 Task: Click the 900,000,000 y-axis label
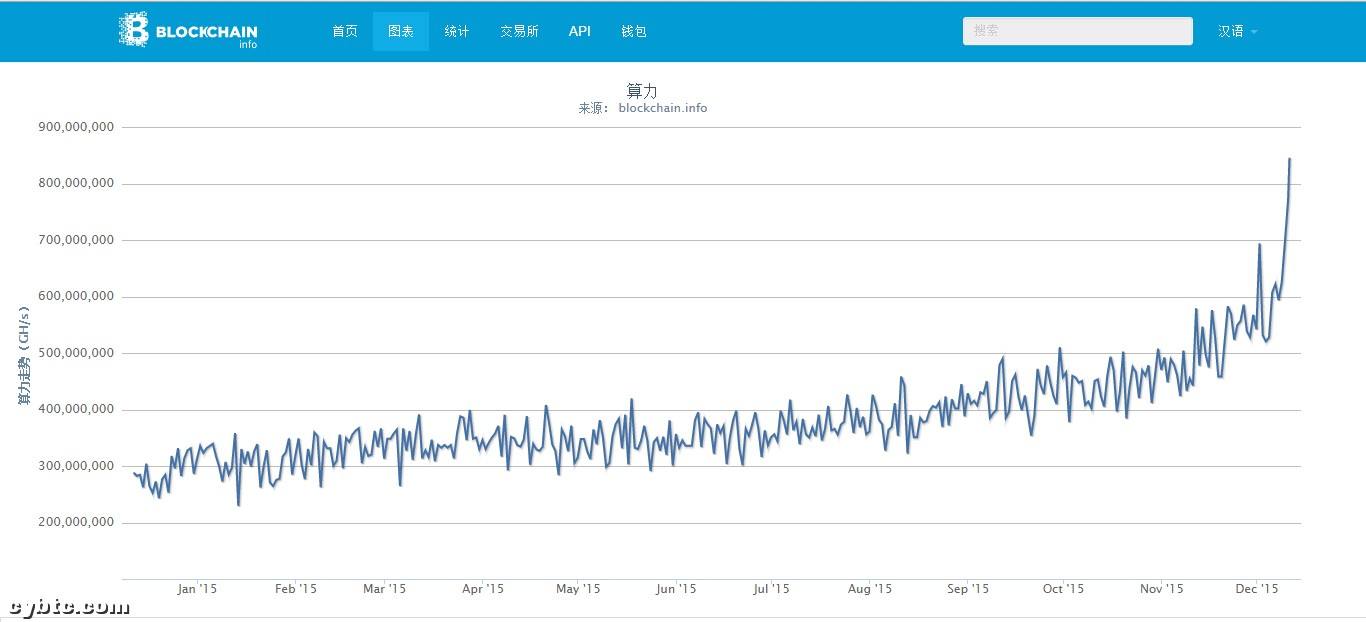pos(76,127)
